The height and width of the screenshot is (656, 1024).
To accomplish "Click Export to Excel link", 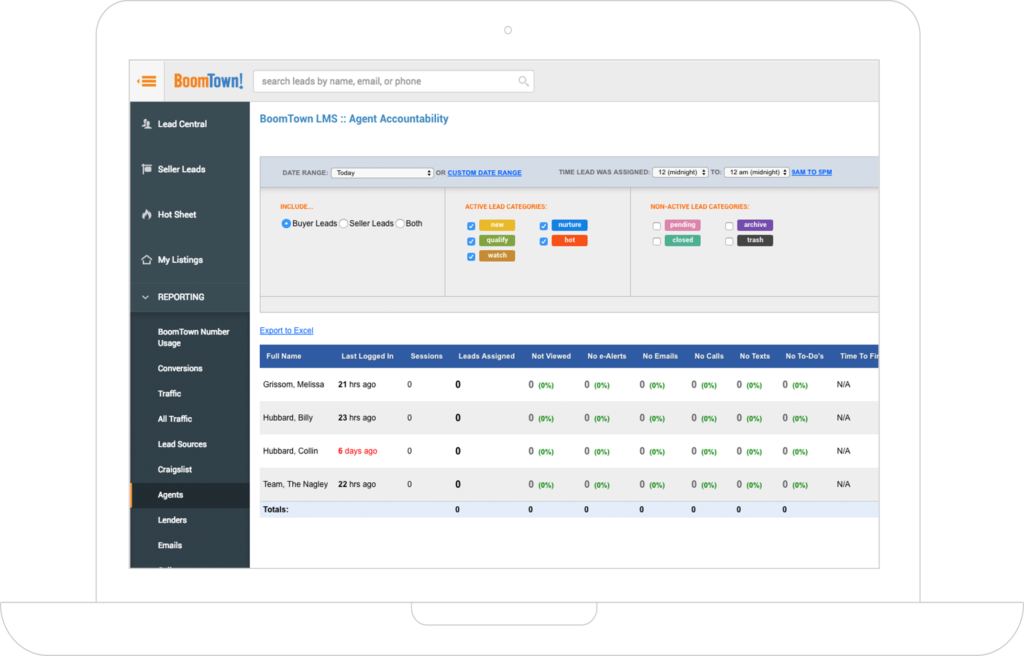I will click(286, 331).
